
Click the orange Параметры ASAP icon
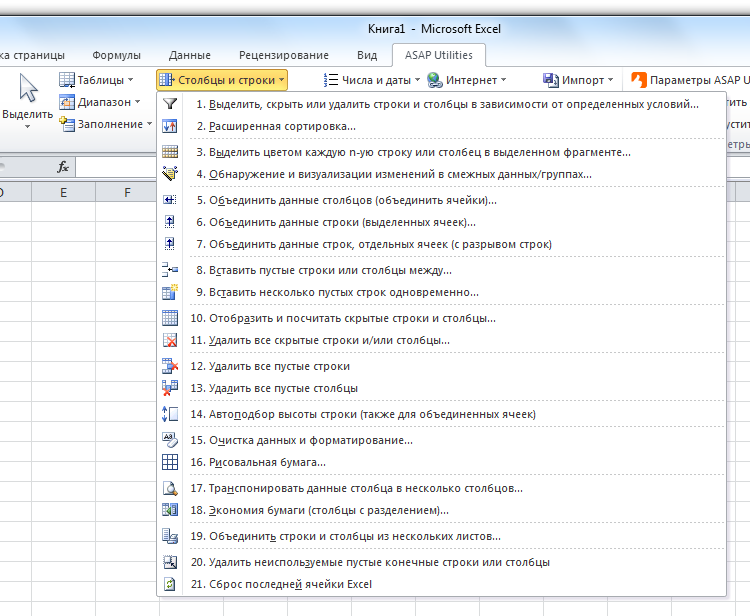(x=639, y=80)
